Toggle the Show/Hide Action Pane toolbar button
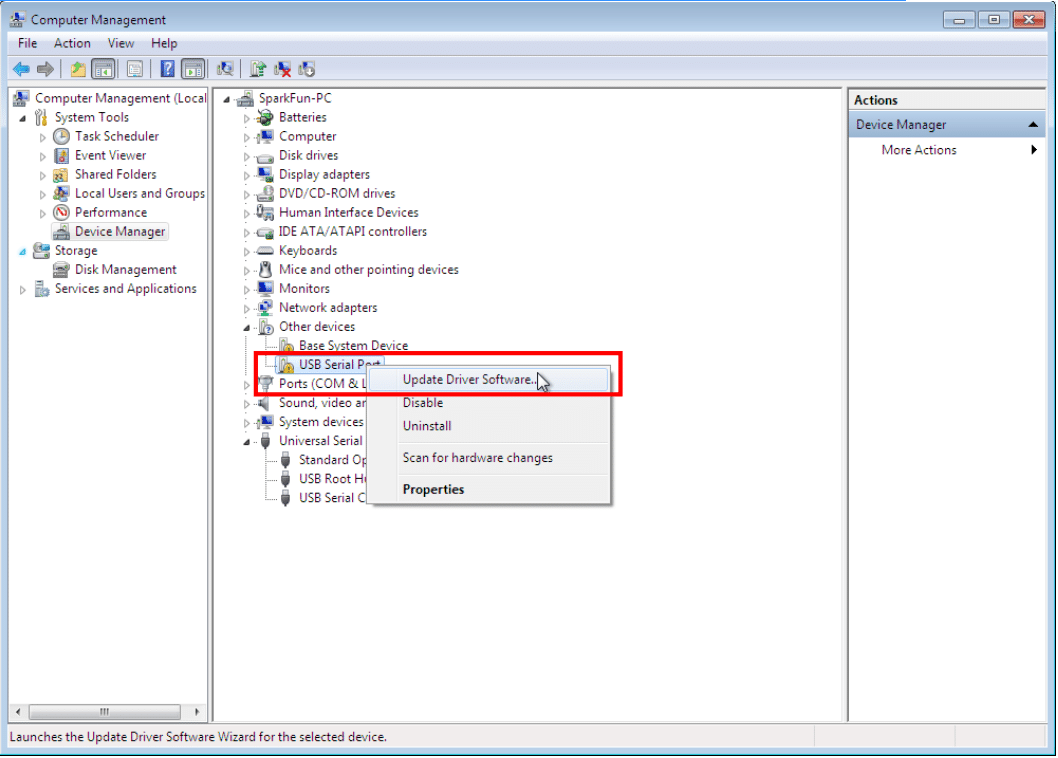The height and width of the screenshot is (758, 1058). 193,69
